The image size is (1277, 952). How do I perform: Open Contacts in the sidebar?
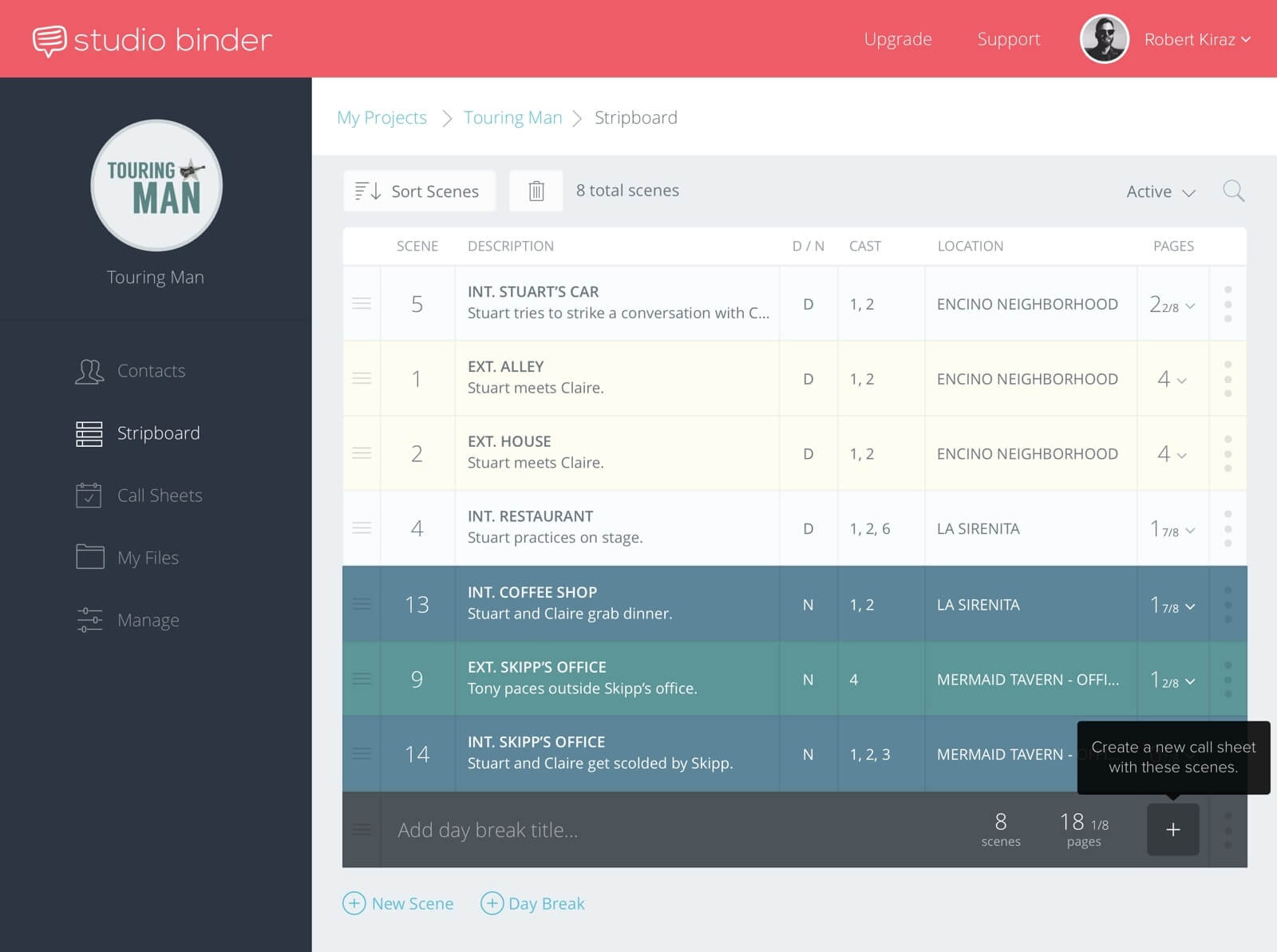click(131, 371)
